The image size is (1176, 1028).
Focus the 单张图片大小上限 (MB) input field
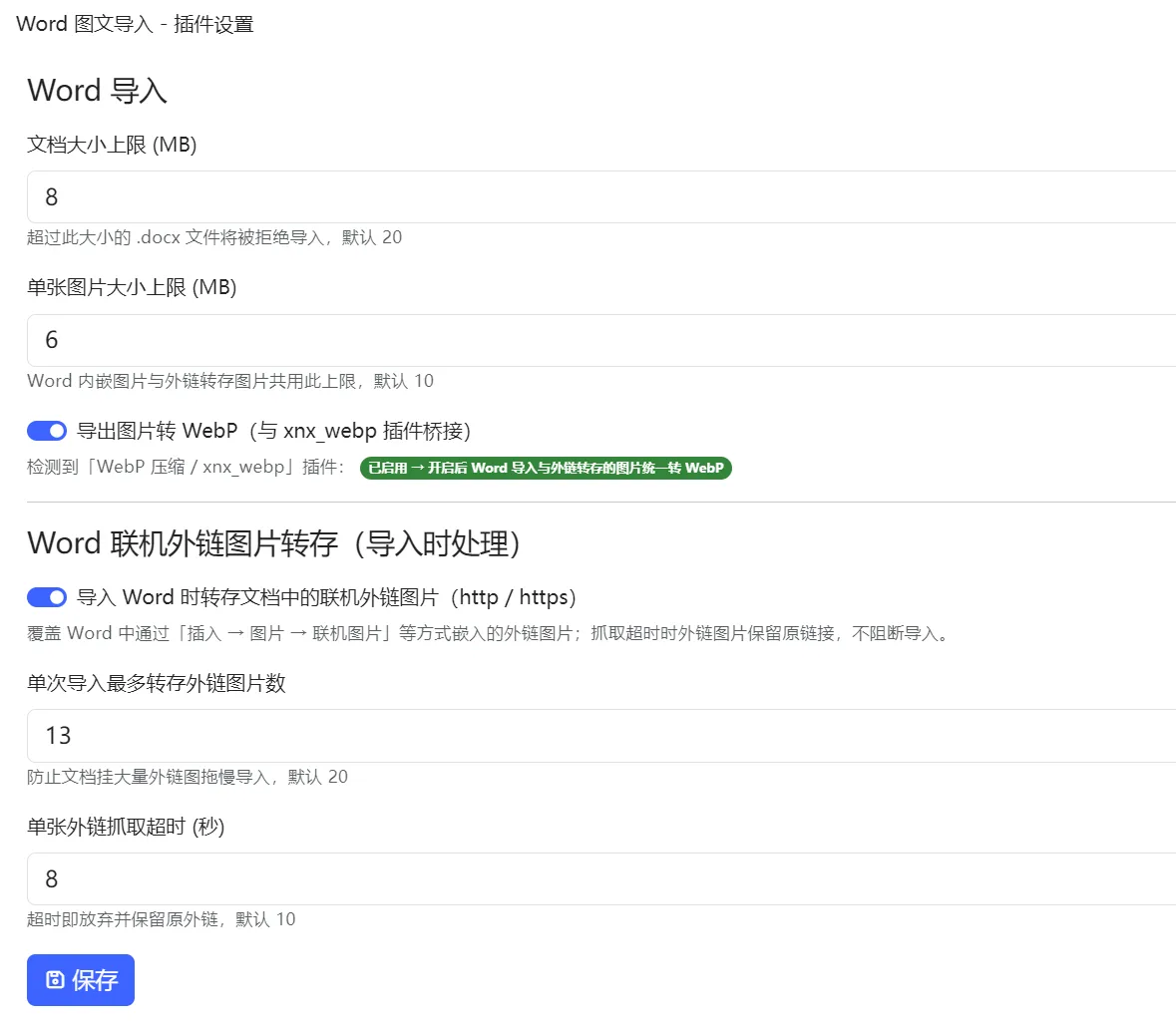point(601,340)
